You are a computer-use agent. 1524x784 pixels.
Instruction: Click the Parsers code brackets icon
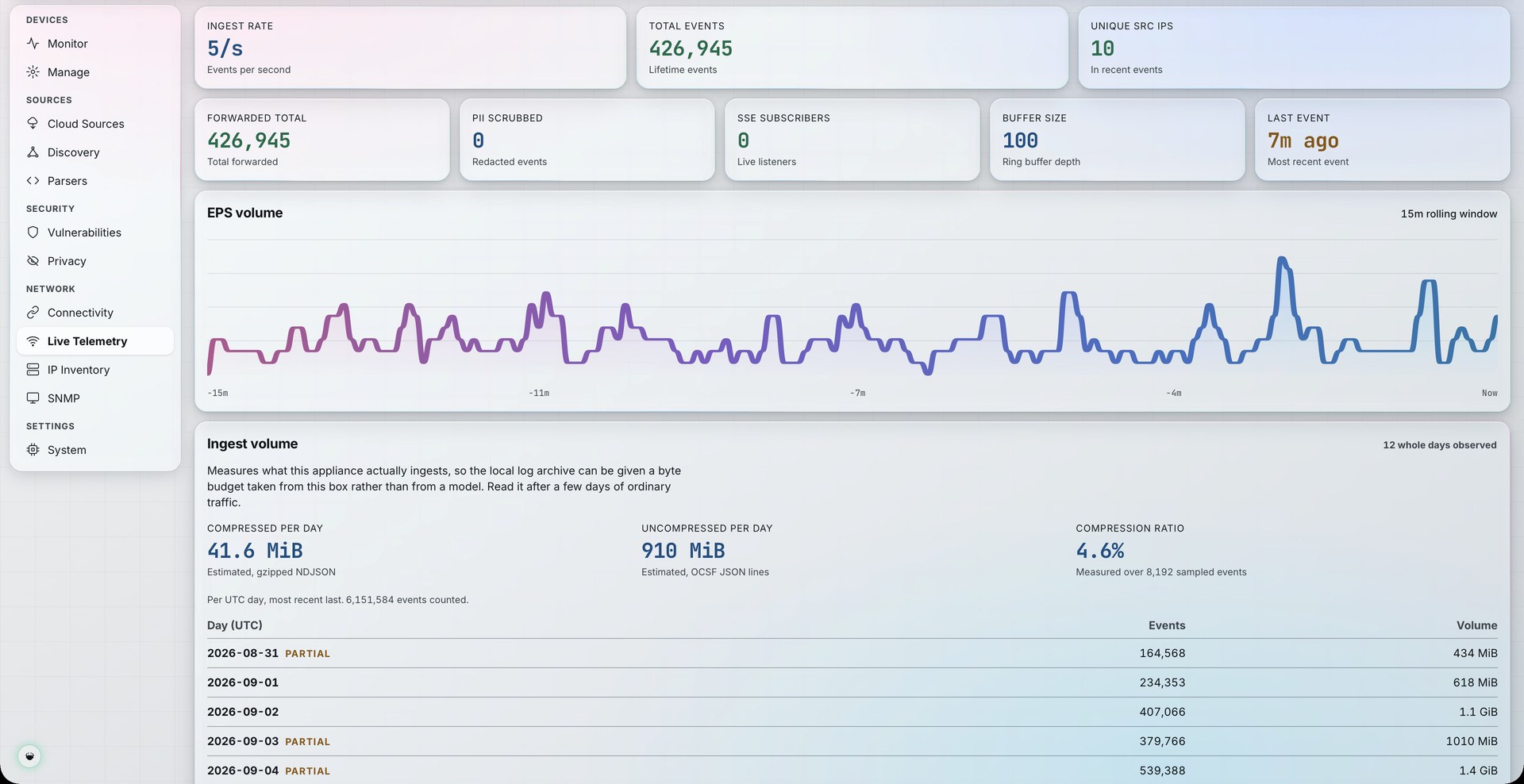[x=33, y=181]
